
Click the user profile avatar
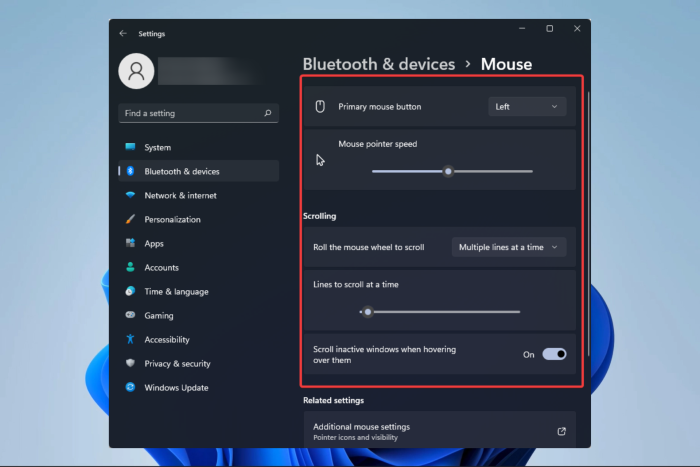[x=136, y=71]
